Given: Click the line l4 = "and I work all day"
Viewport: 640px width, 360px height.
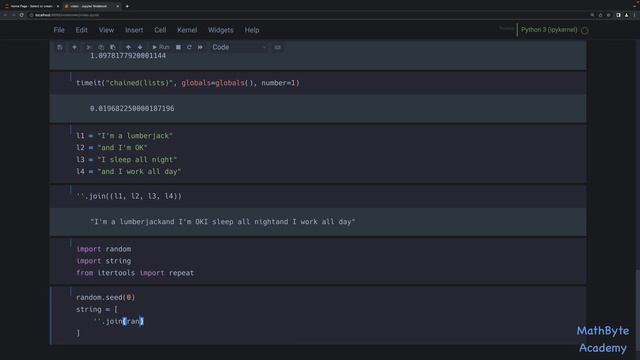Looking at the screenshot, I should [129, 172].
